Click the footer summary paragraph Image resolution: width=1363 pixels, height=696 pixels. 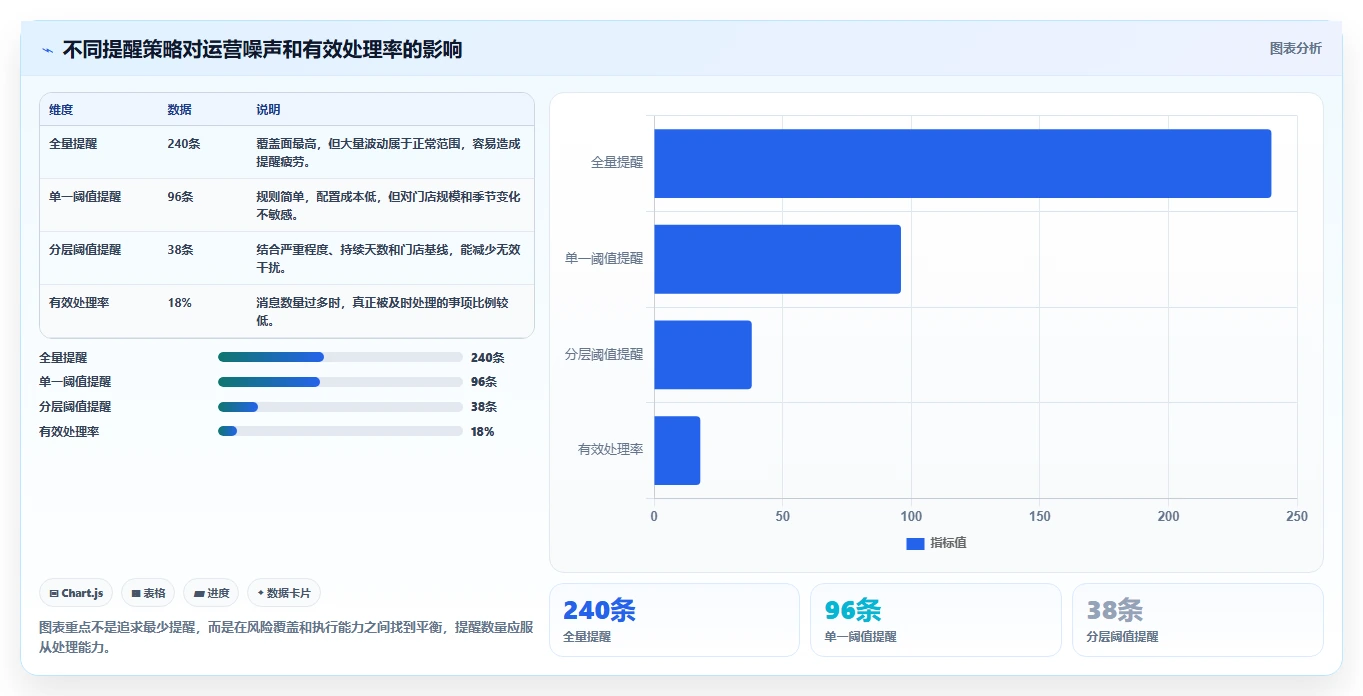pos(286,637)
